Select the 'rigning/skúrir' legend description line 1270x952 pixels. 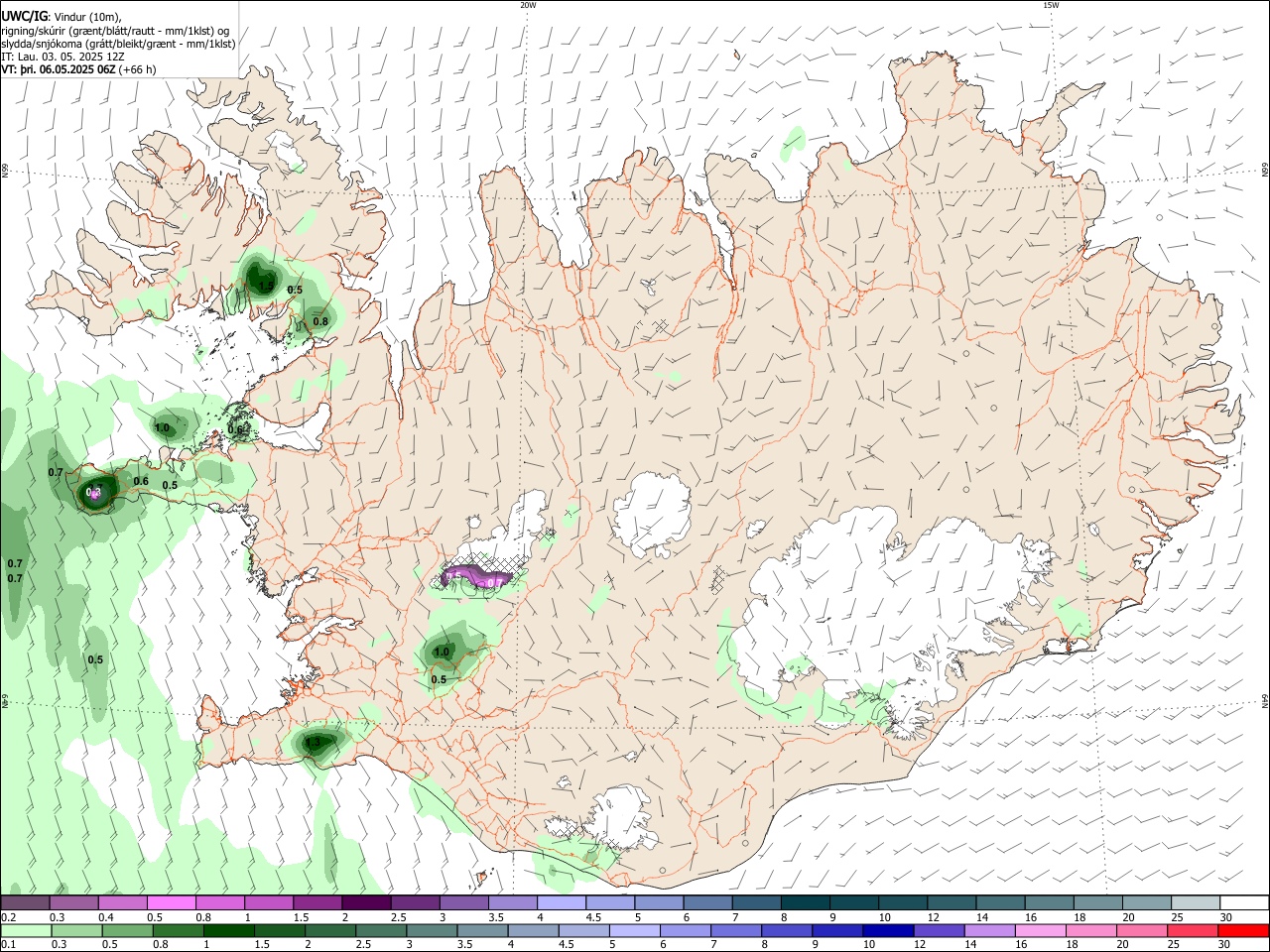(115, 31)
